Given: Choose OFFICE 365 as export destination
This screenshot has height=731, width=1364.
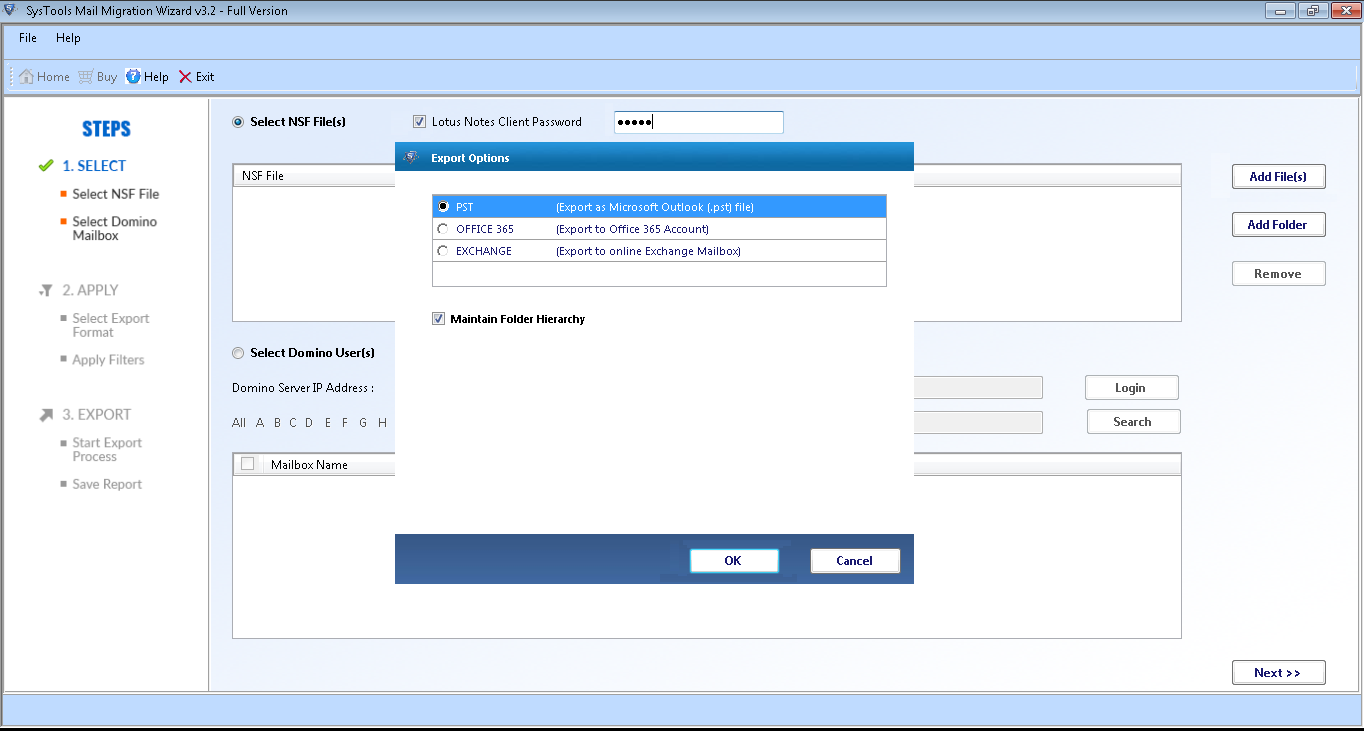Looking at the screenshot, I should point(441,228).
